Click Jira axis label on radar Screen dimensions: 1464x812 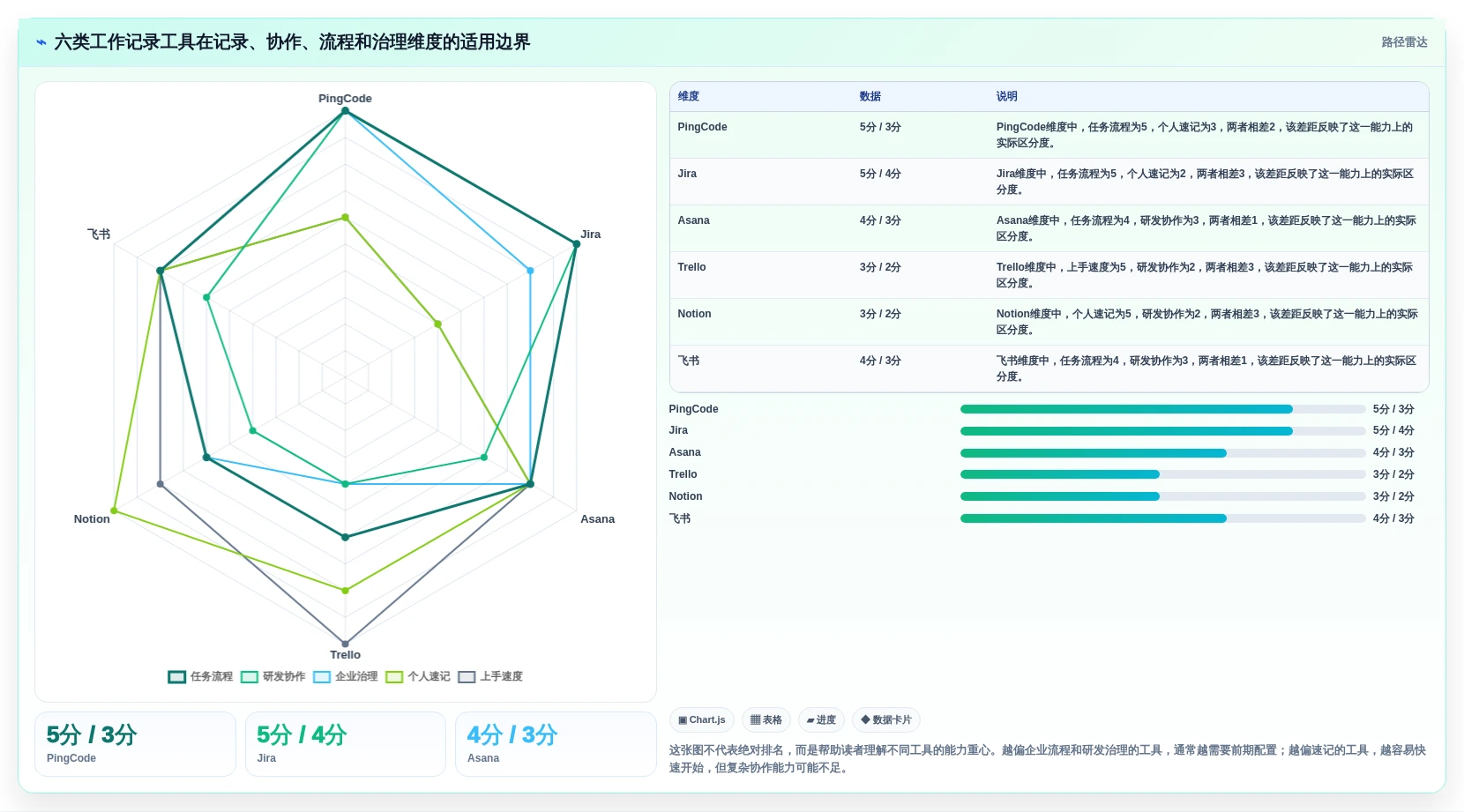click(x=590, y=235)
